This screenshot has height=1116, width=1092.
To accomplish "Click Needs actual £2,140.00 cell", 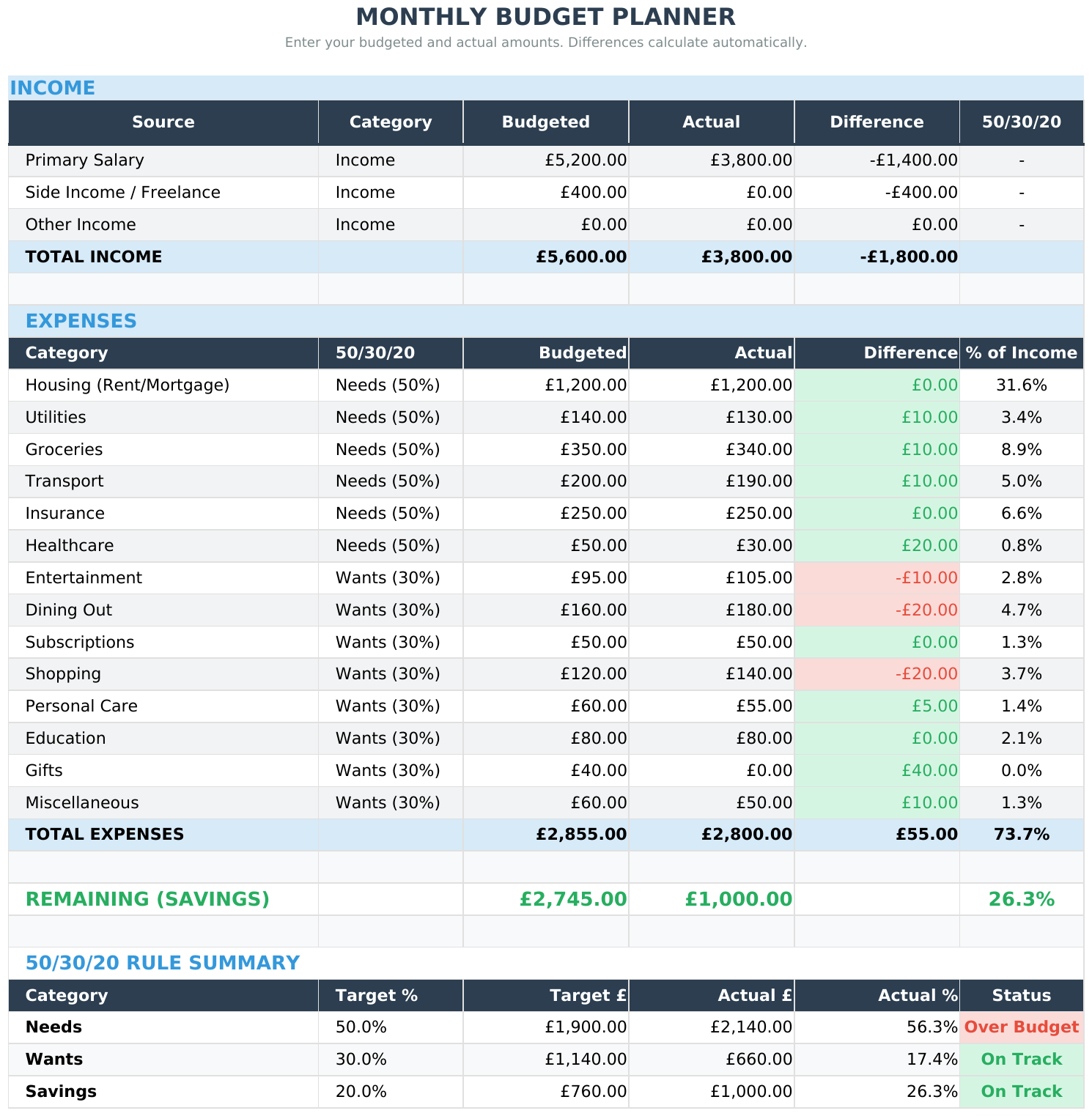I will click(x=712, y=1027).
